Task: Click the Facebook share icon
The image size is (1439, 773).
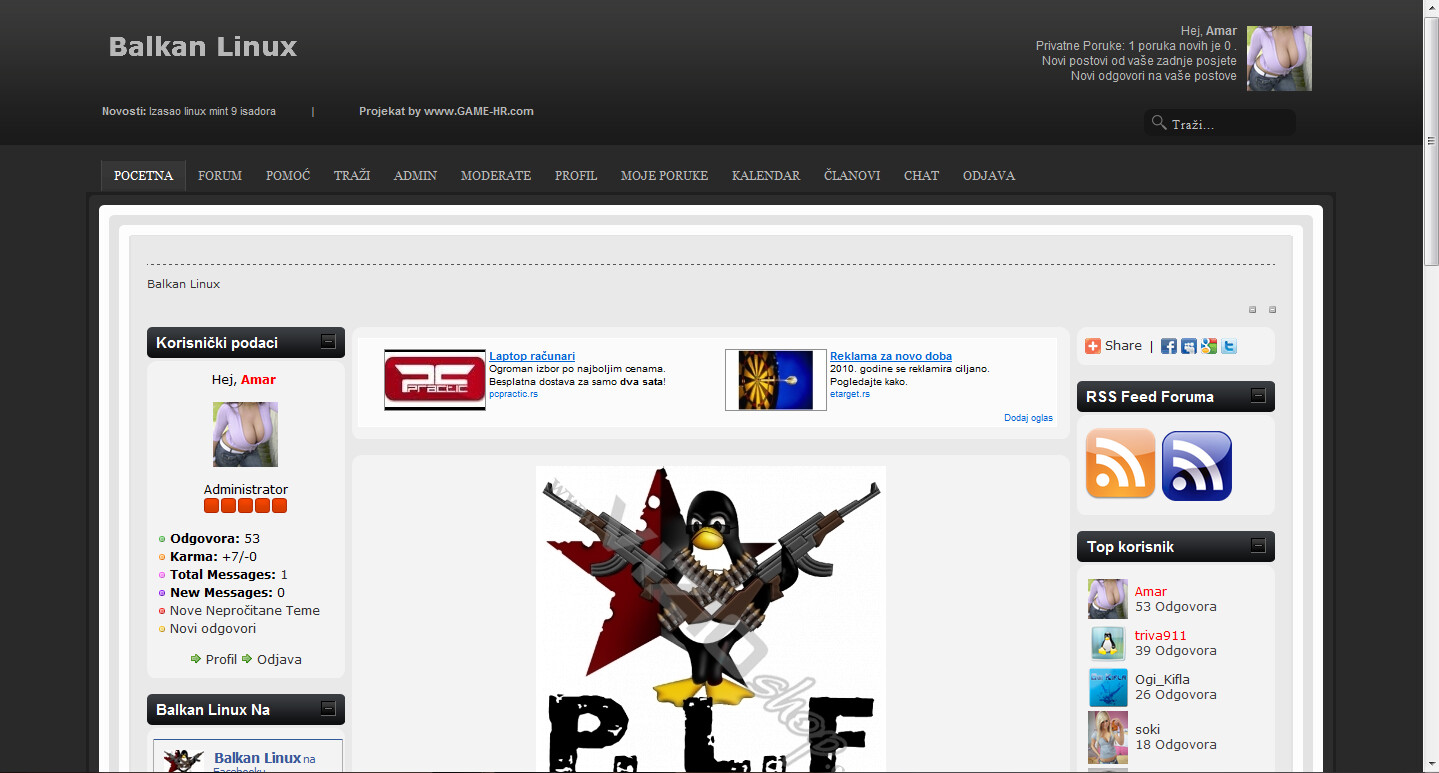Action: point(1169,346)
